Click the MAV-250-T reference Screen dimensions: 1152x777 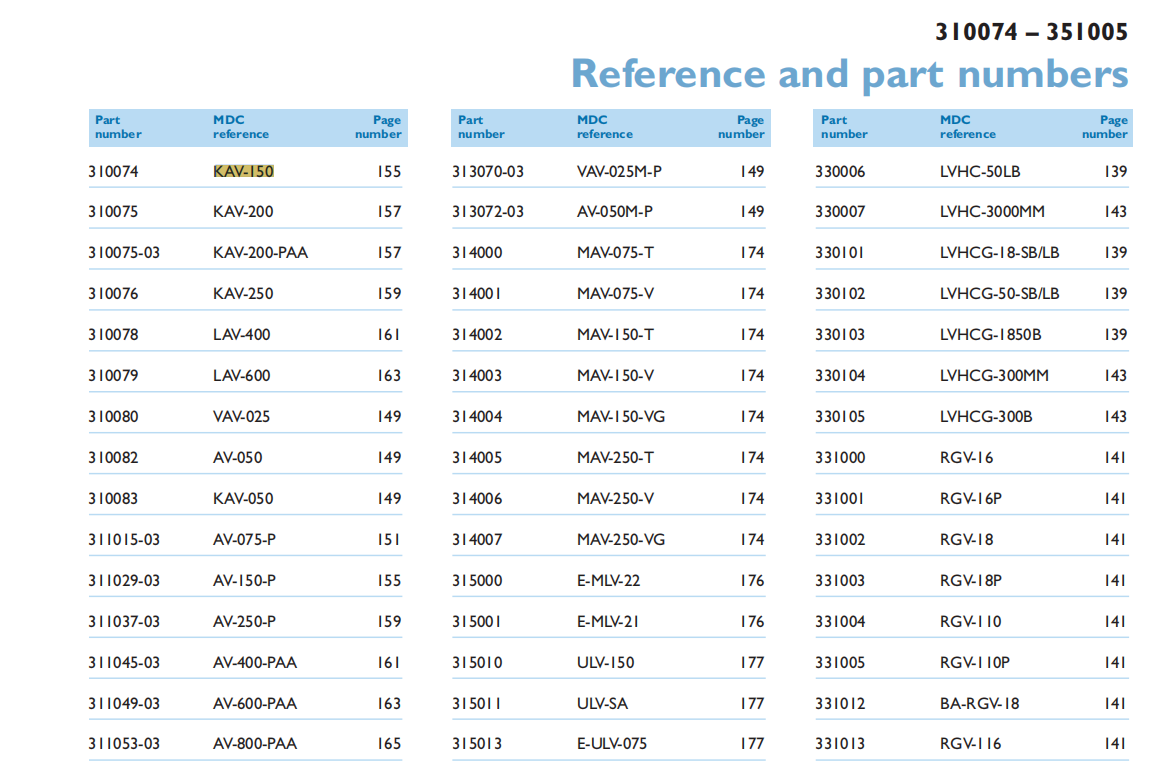pos(616,458)
